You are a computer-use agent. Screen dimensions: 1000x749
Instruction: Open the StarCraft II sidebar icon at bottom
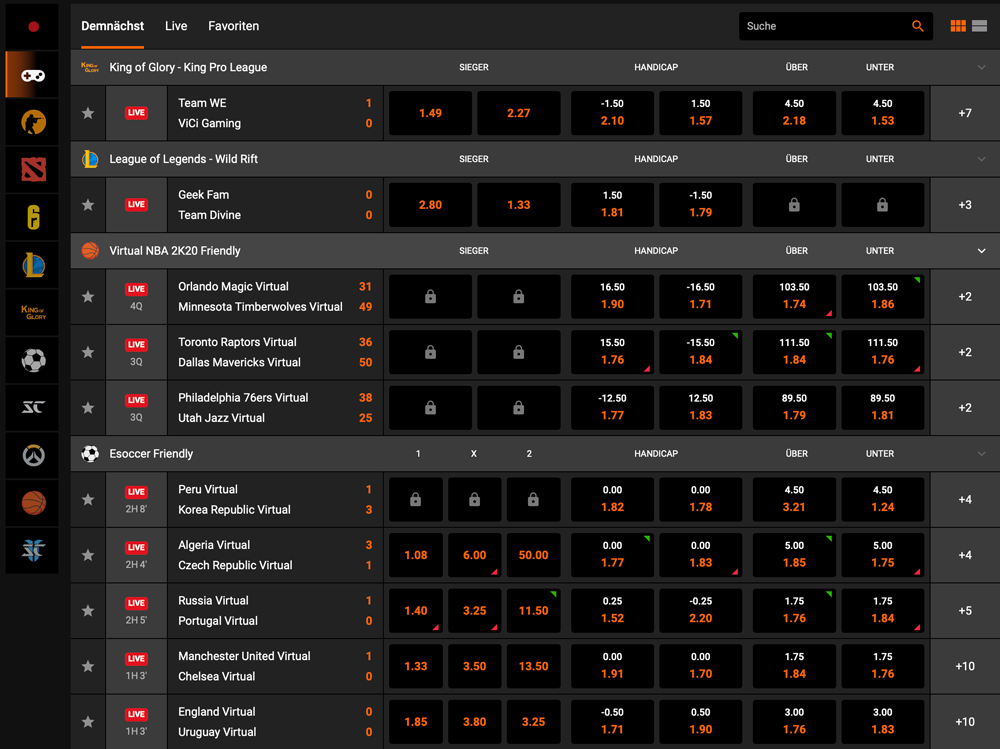[x=33, y=550]
